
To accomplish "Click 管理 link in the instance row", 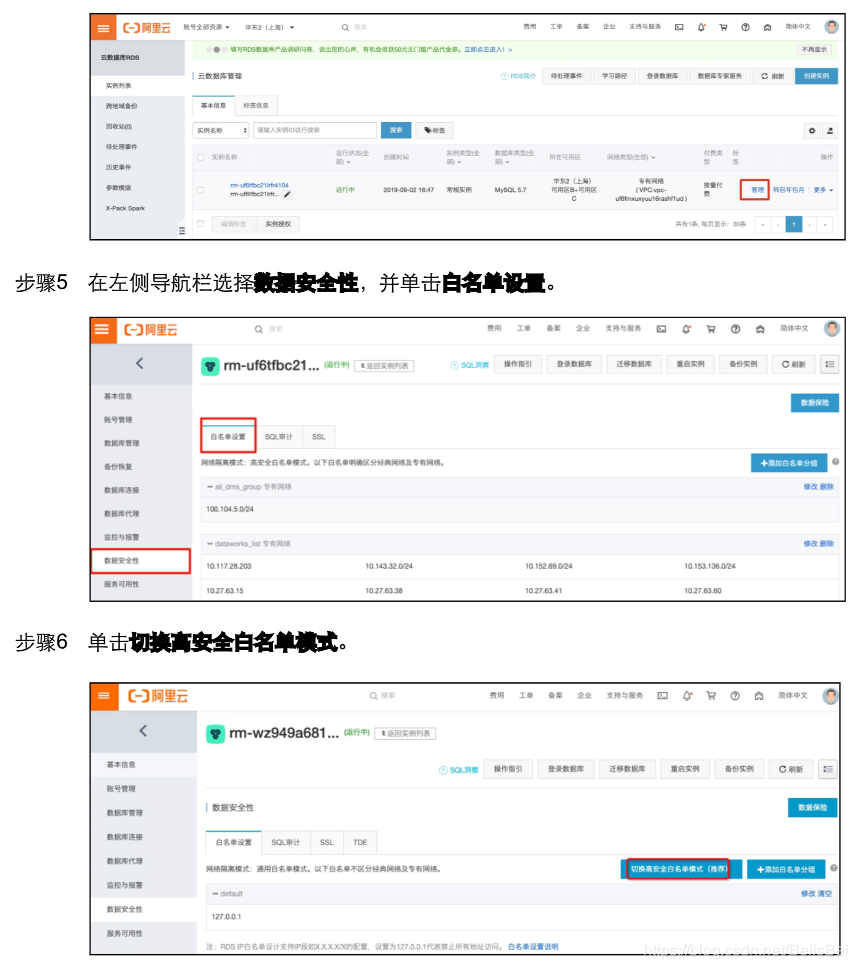I will tap(757, 190).
